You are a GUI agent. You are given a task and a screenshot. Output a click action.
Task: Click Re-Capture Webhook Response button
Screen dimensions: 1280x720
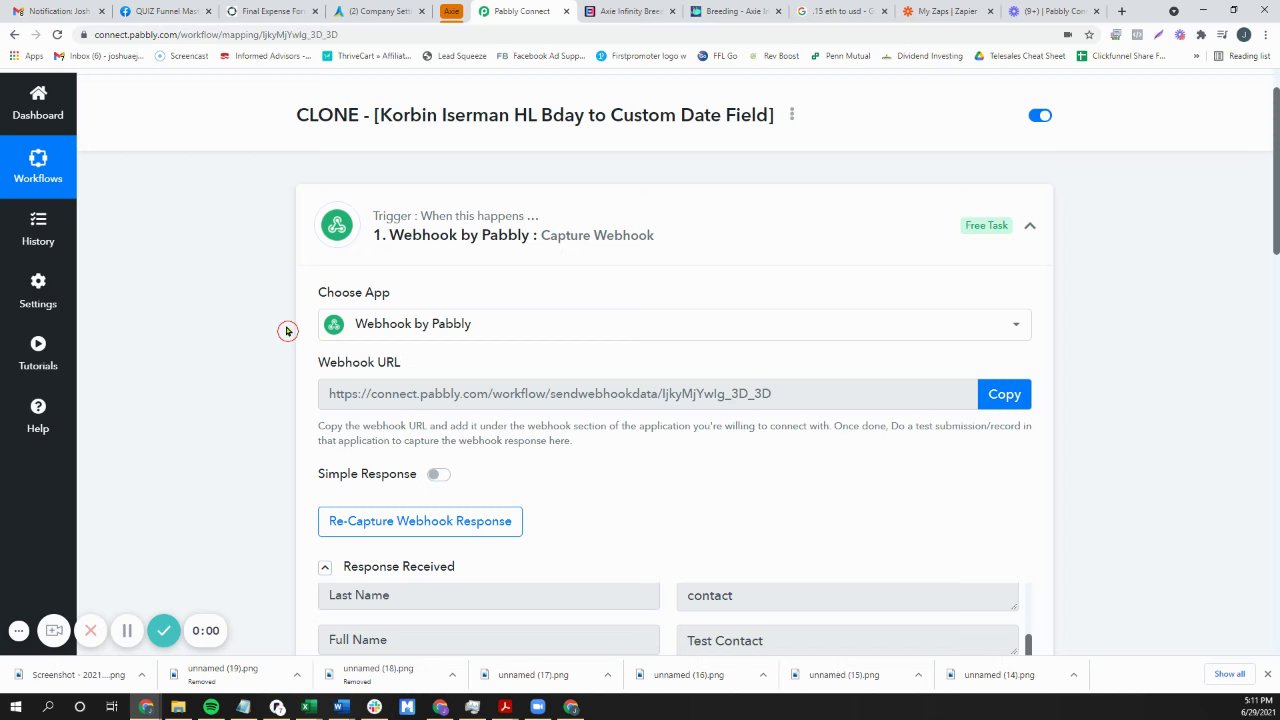point(420,521)
